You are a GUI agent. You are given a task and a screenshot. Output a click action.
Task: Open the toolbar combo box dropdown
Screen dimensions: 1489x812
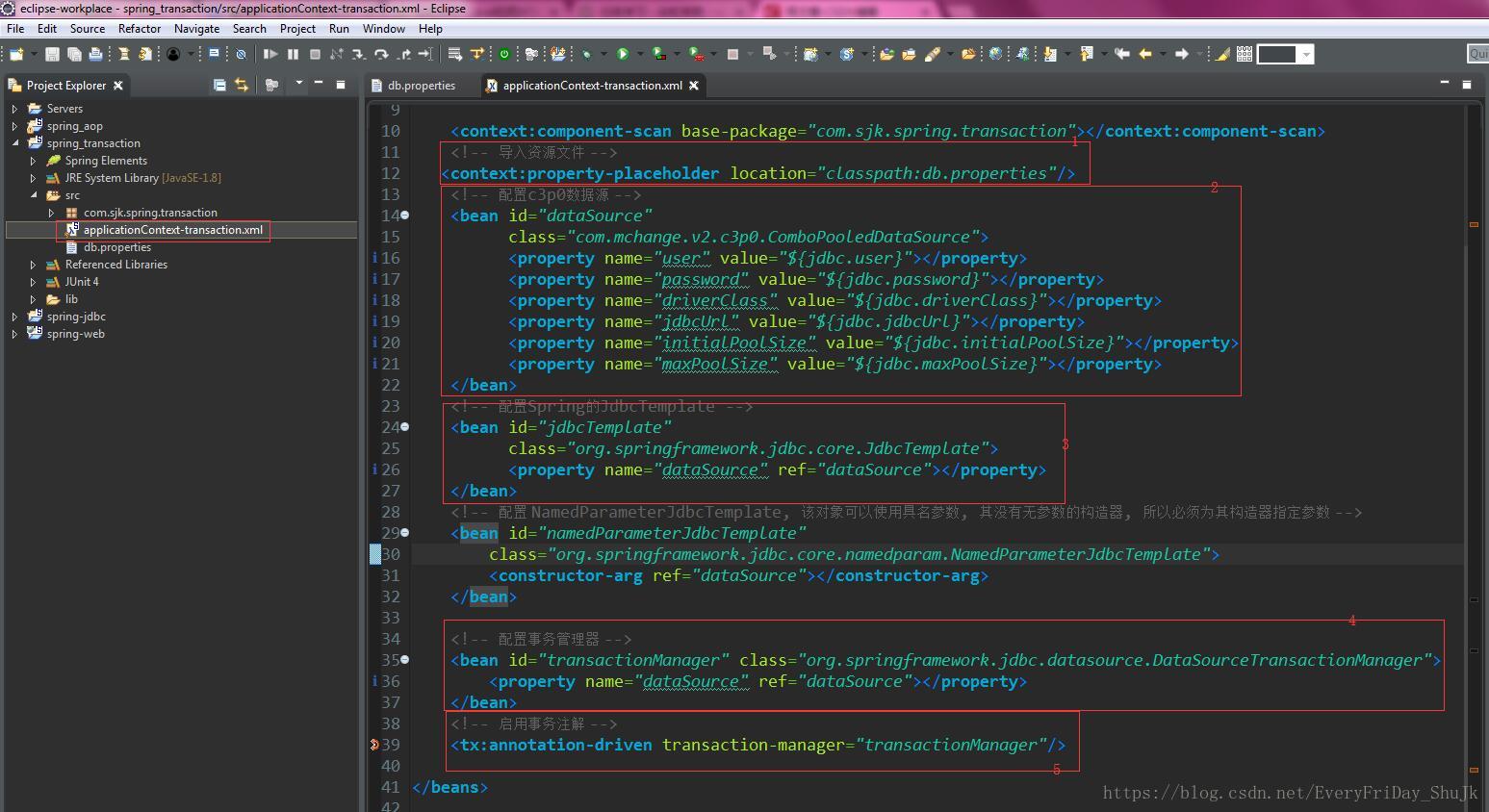point(1306,54)
